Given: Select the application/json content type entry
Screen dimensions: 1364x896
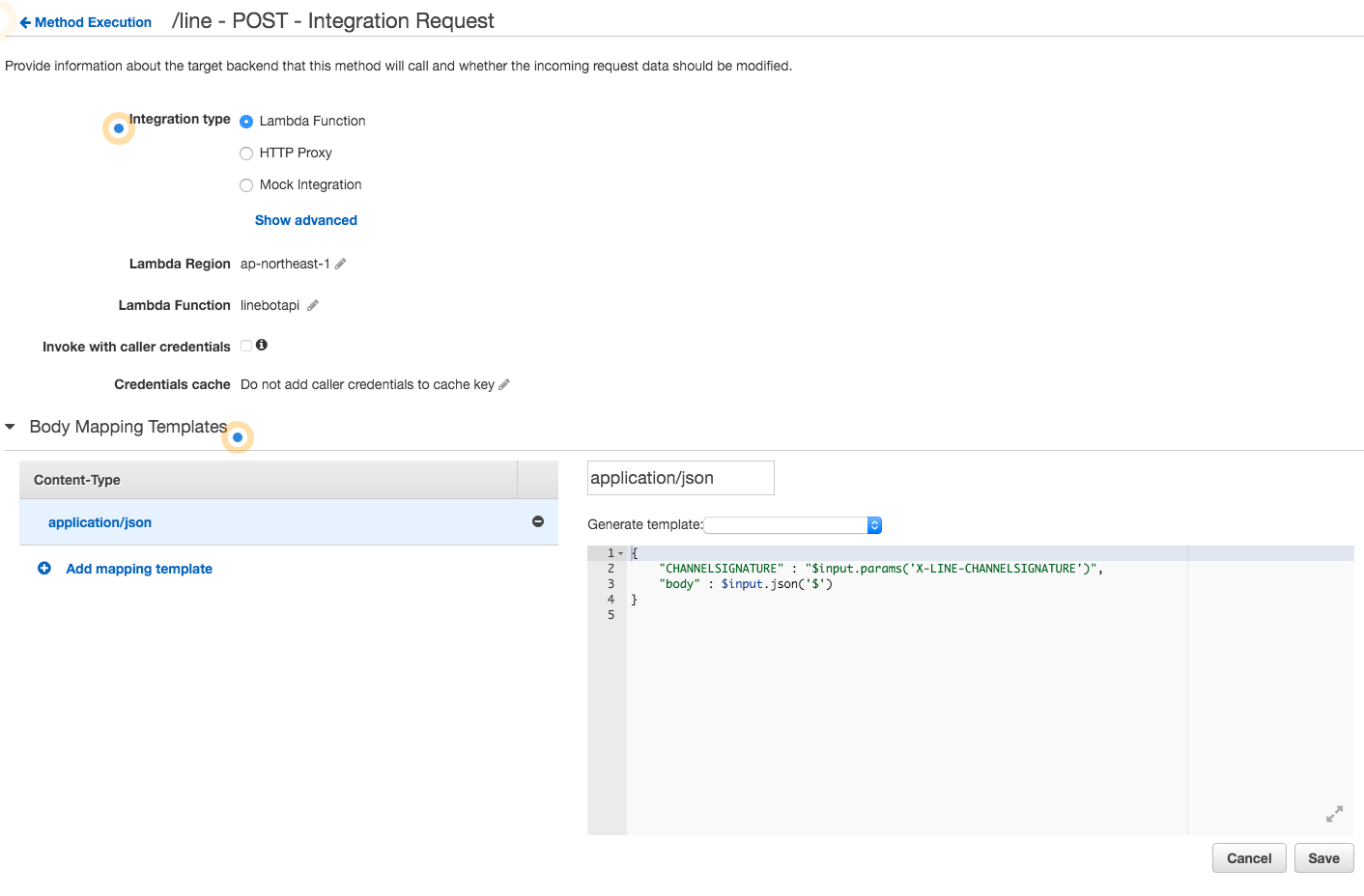Looking at the screenshot, I should coord(100,521).
